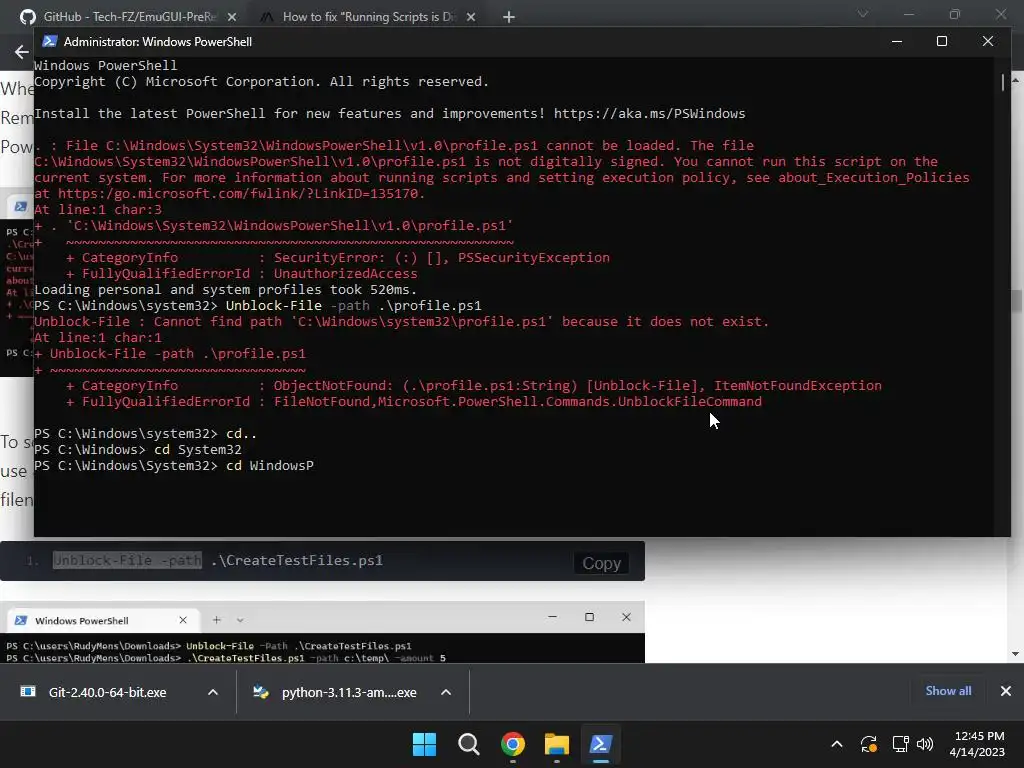Click the Unblock-File -path .\profile.ps1 command line
The image size is (1024, 768).
(x=257, y=306)
